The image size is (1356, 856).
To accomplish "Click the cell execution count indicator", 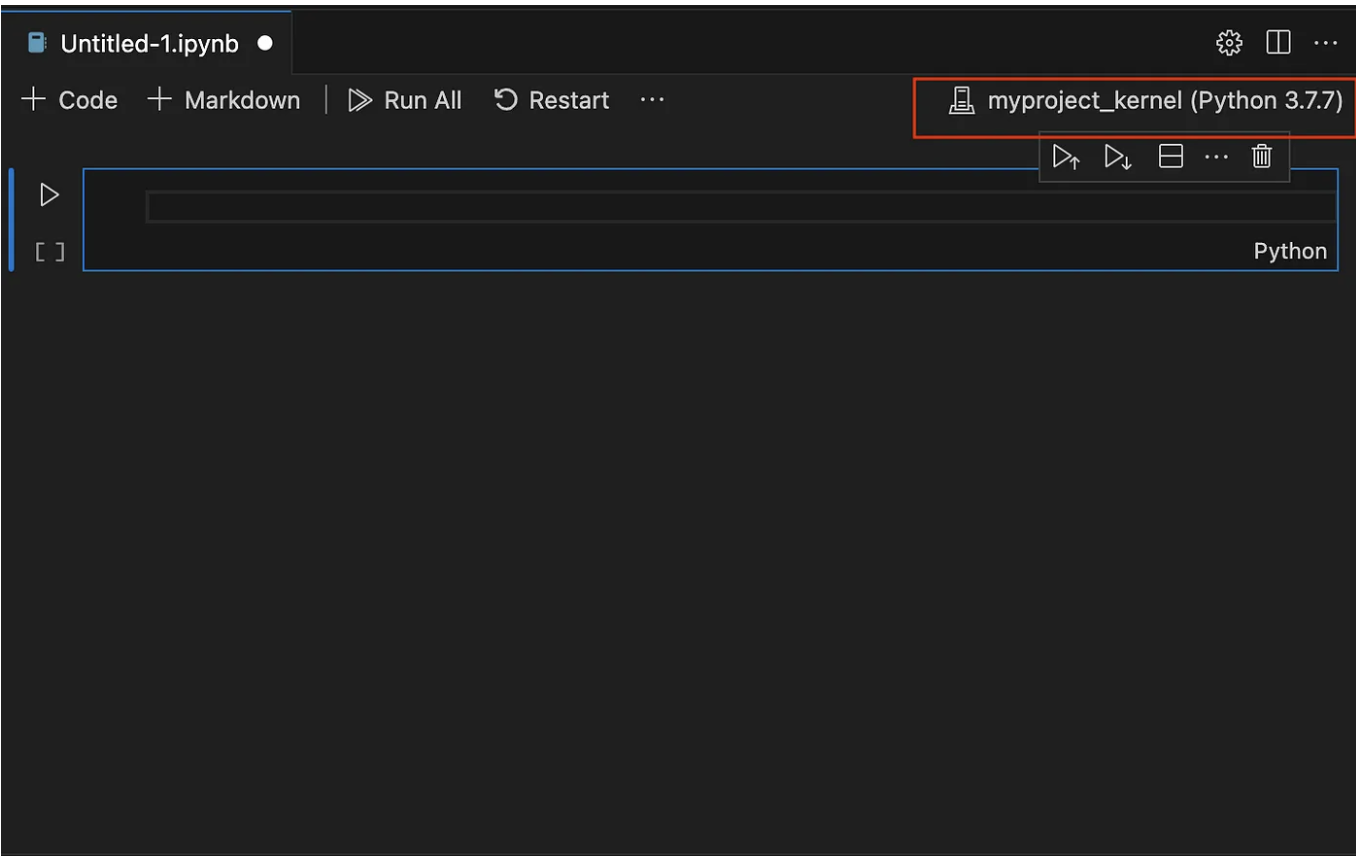I will point(48,251).
